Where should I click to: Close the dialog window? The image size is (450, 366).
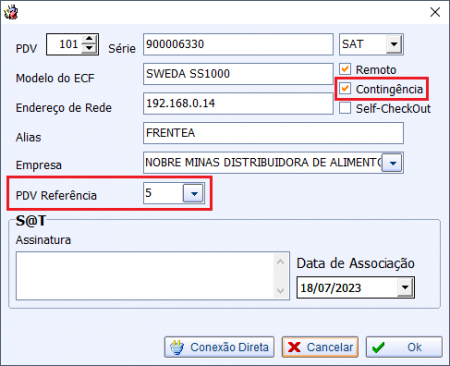pos(435,12)
